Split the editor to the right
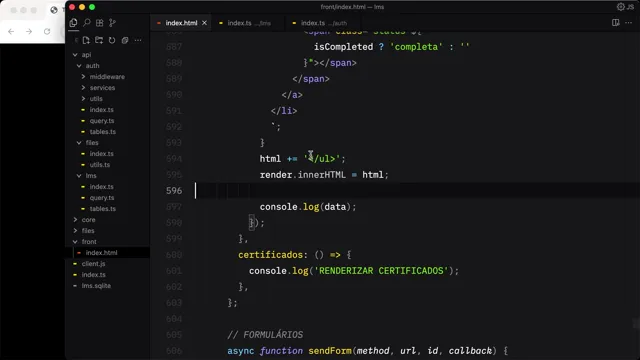 coord(616,23)
